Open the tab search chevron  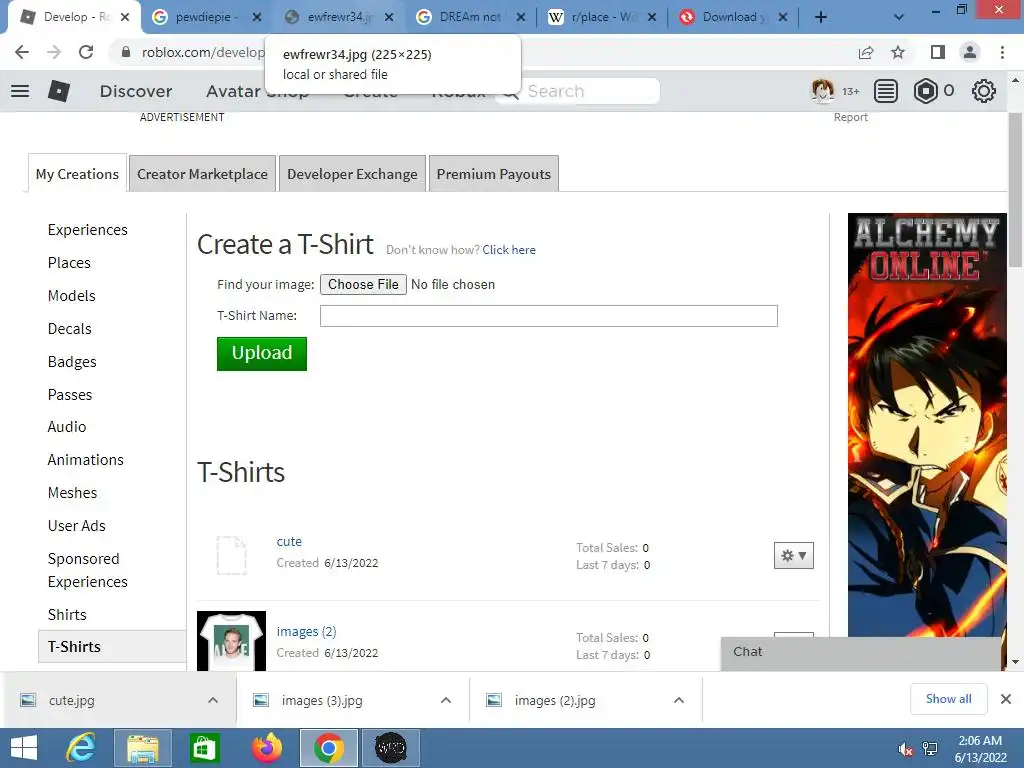pos(899,18)
